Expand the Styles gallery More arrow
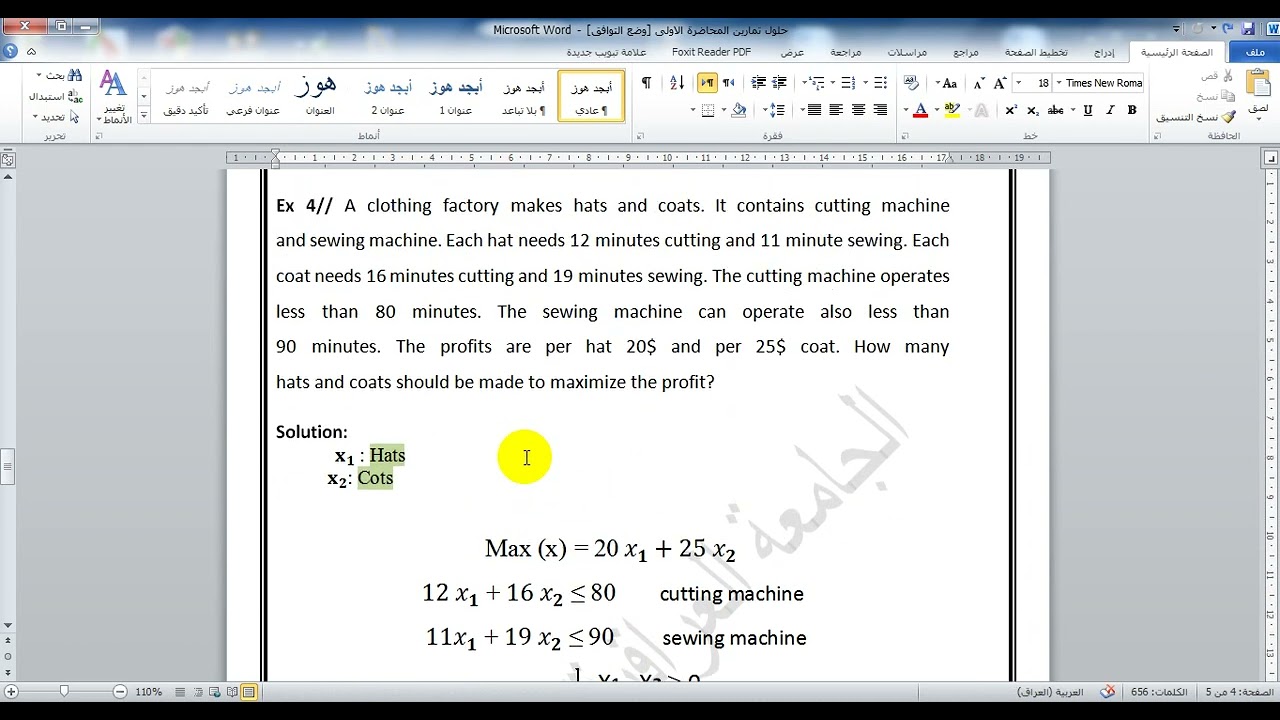Screen dimensions: 1280x720 click(144, 116)
